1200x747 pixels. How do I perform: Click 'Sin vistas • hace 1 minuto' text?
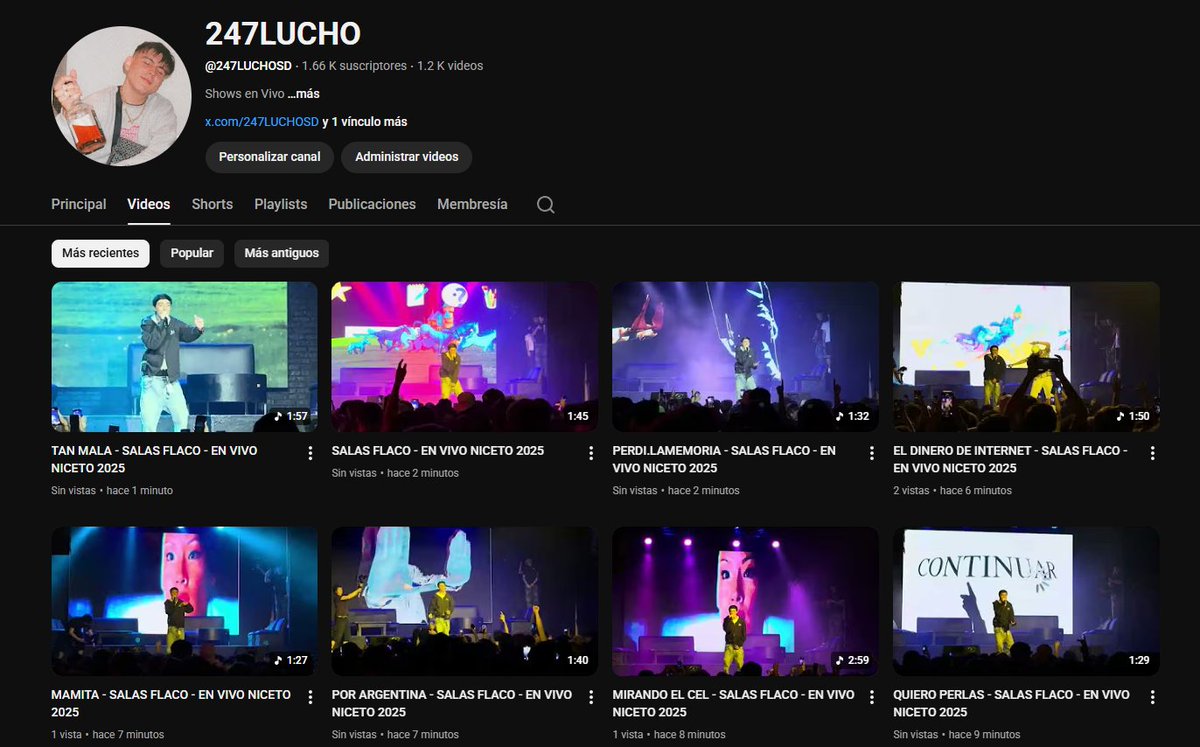coord(112,491)
